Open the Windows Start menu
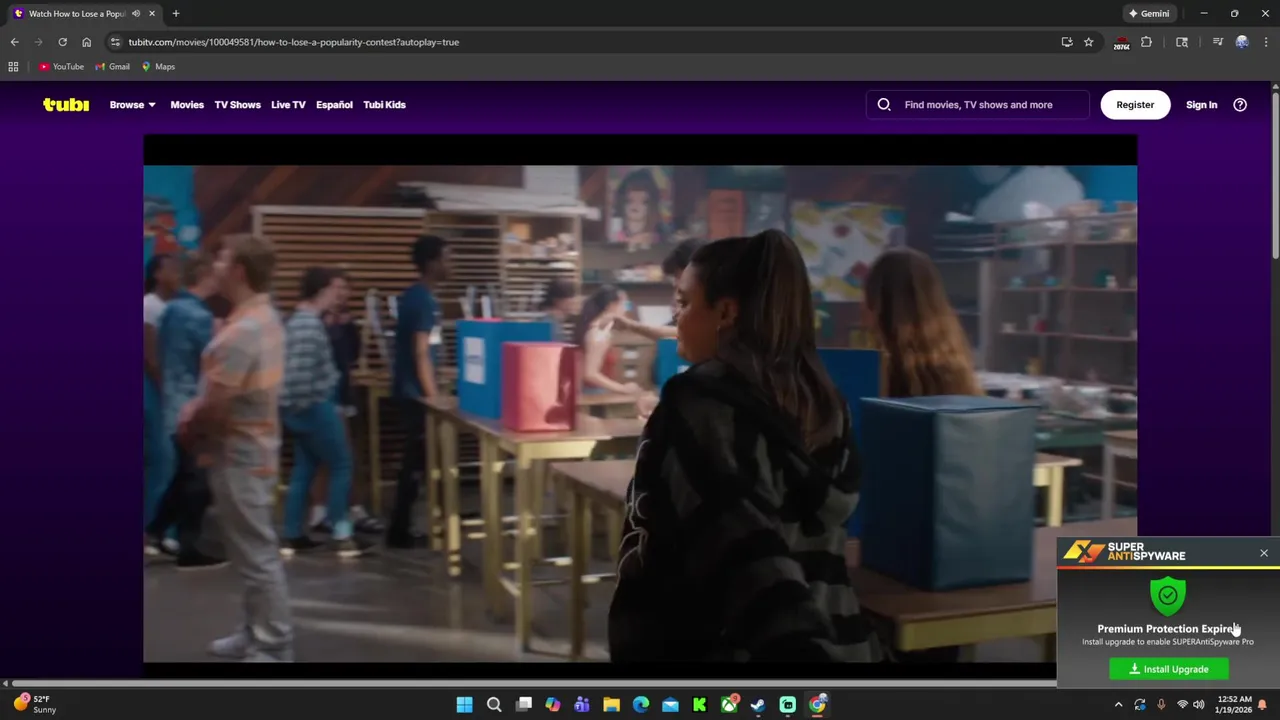The image size is (1280, 720). click(464, 704)
